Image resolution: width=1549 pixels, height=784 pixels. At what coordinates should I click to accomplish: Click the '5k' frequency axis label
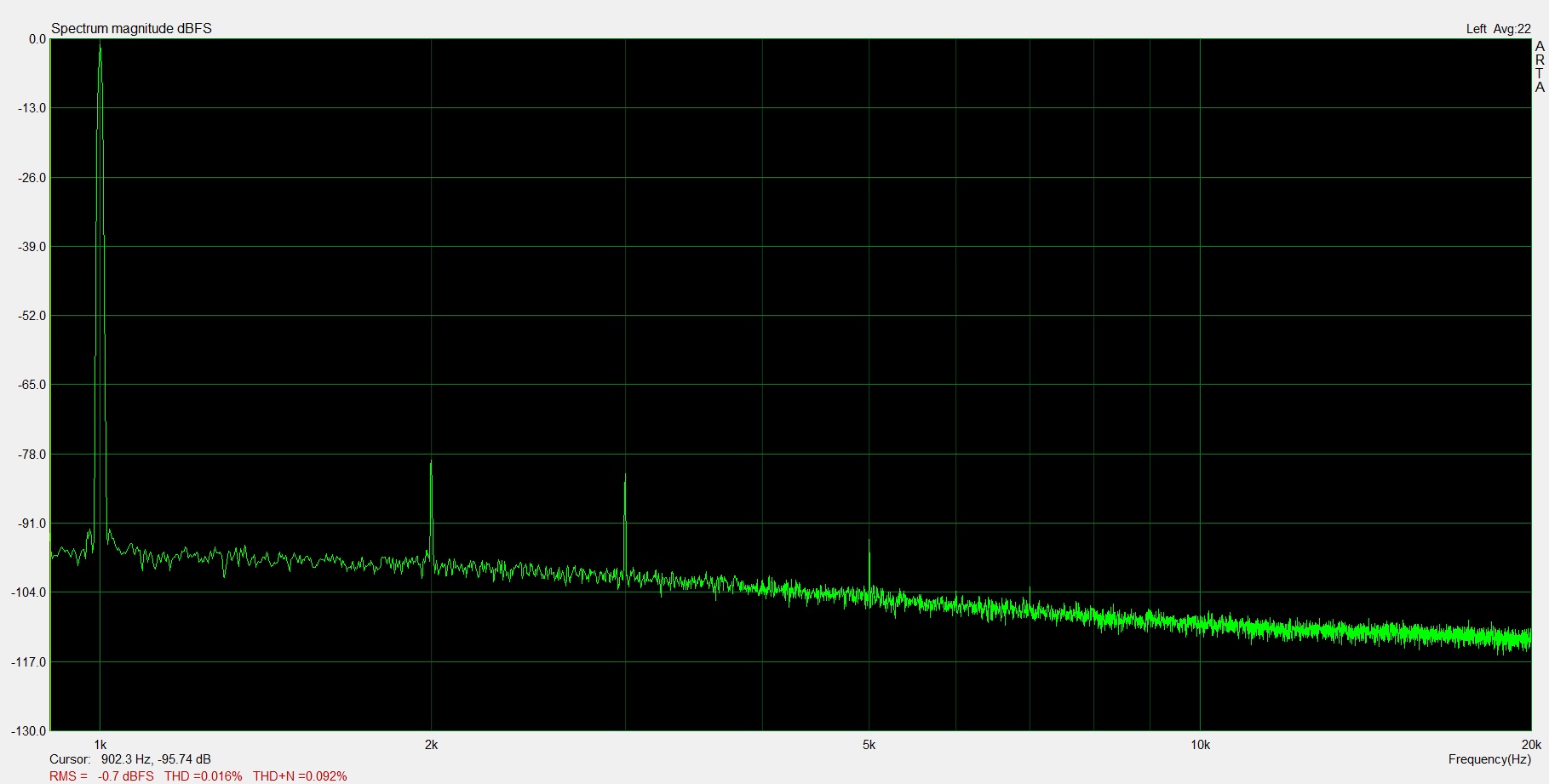[x=869, y=745]
